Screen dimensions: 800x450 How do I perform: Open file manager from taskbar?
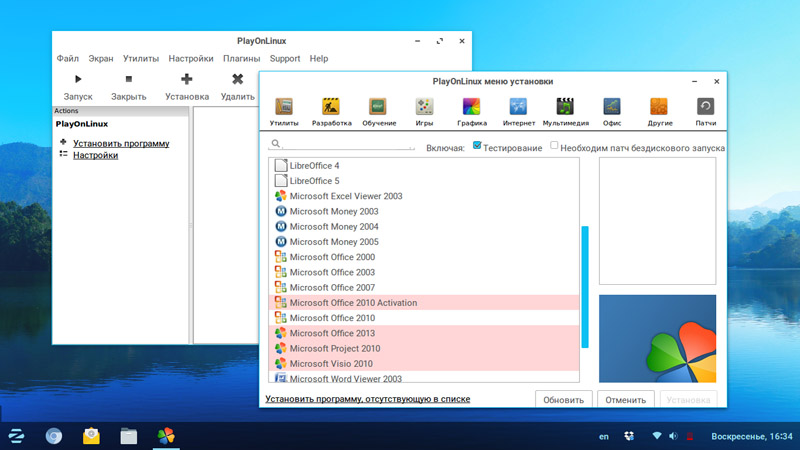pyautogui.click(x=129, y=436)
